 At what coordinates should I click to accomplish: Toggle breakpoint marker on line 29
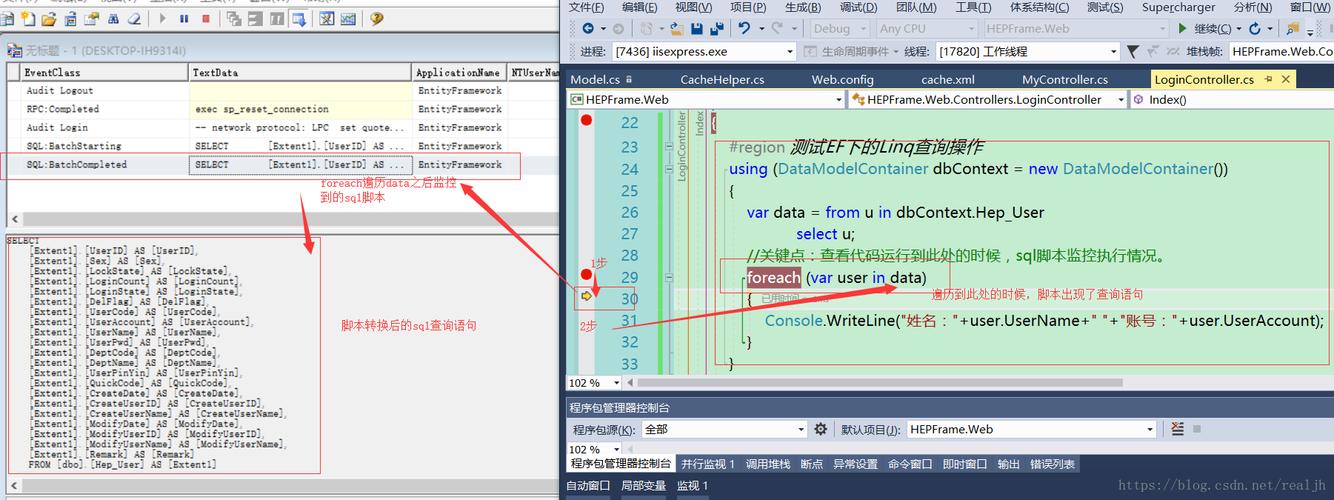pyautogui.click(x=586, y=275)
